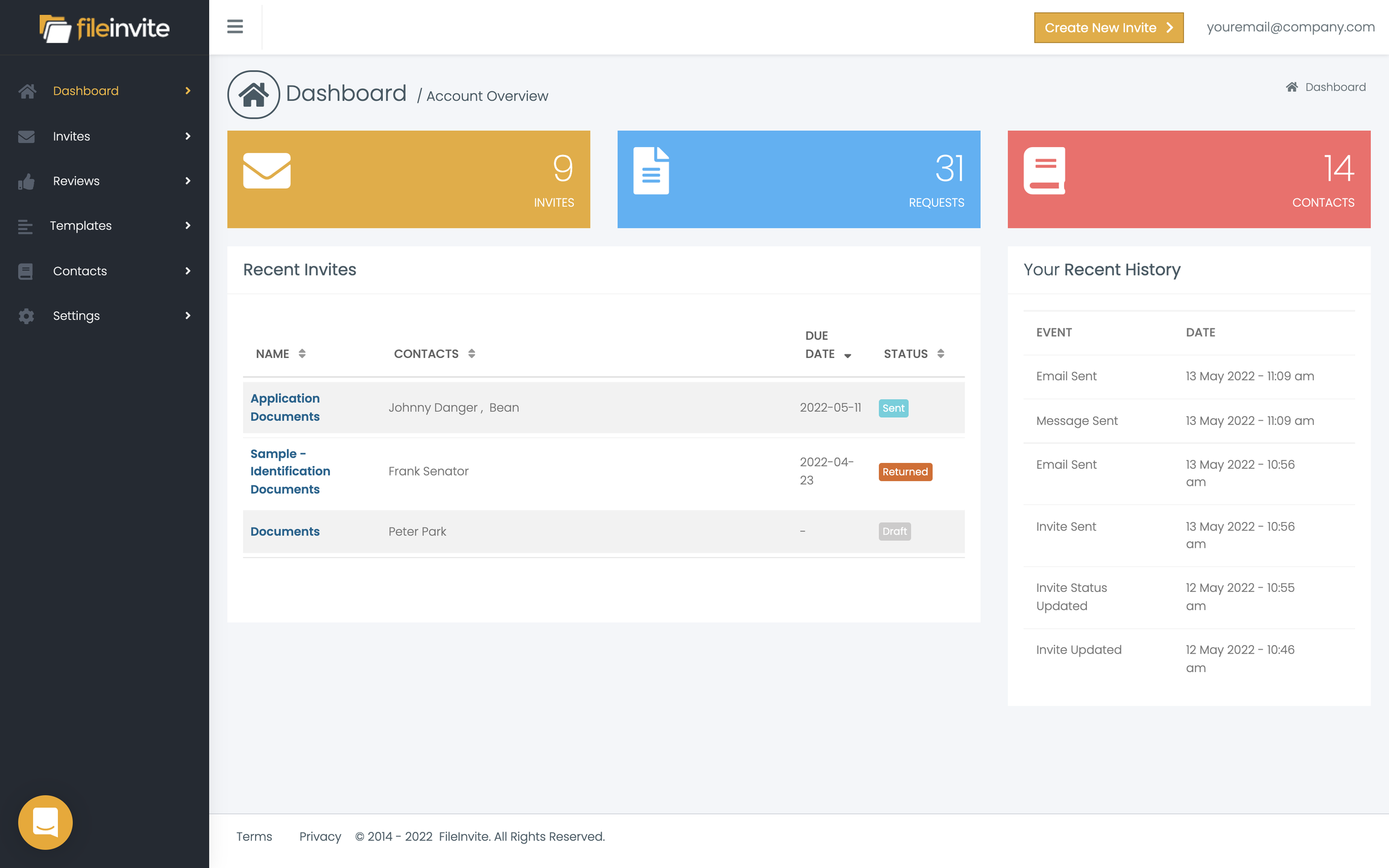Image resolution: width=1389 pixels, height=868 pixels.
Task: Open Contacts in the sidebar menu
Action: click(x=80, y=271)
